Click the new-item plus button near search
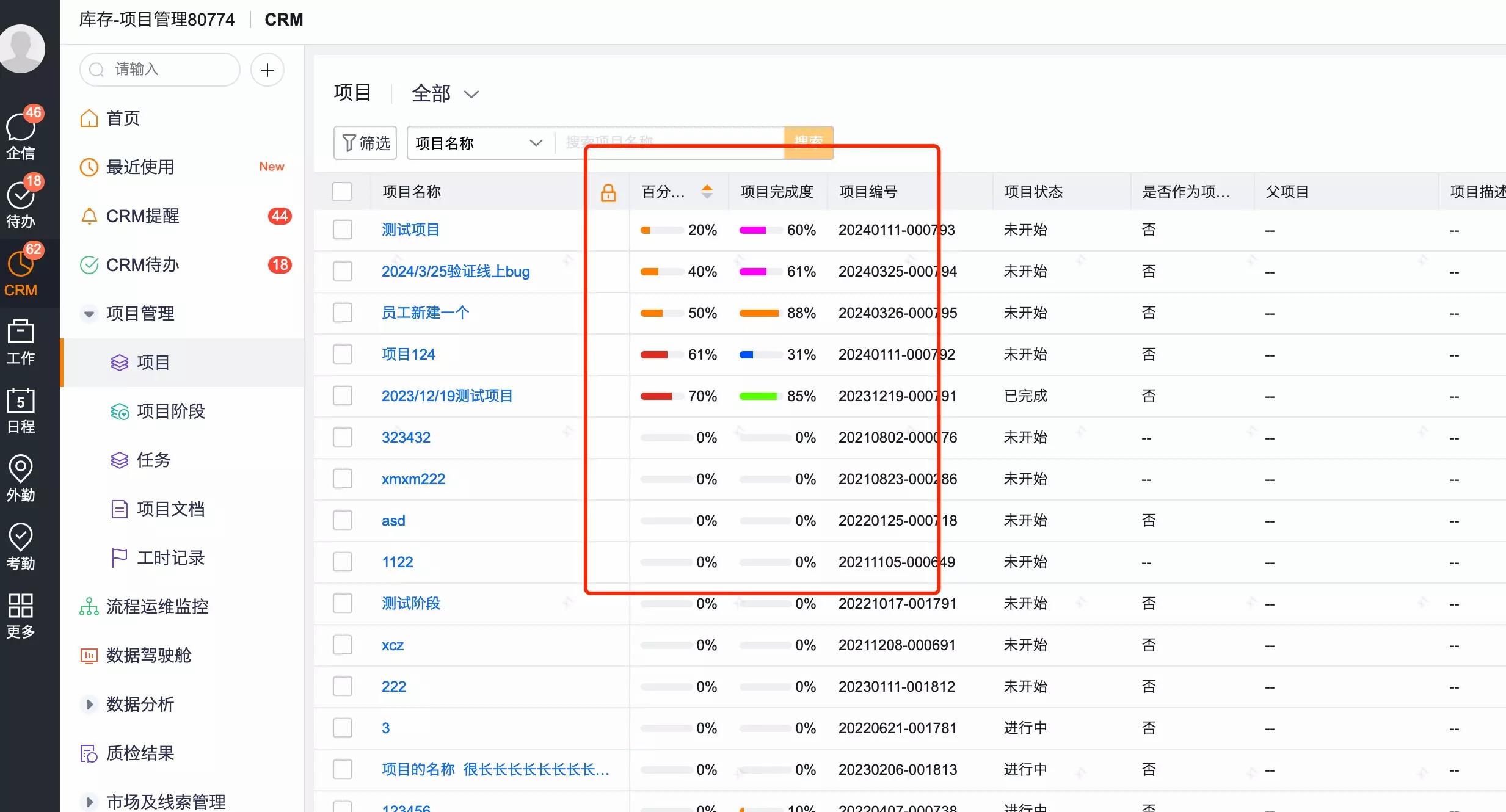The width and height of the screenshot is (1506, 812). [267, 70]
